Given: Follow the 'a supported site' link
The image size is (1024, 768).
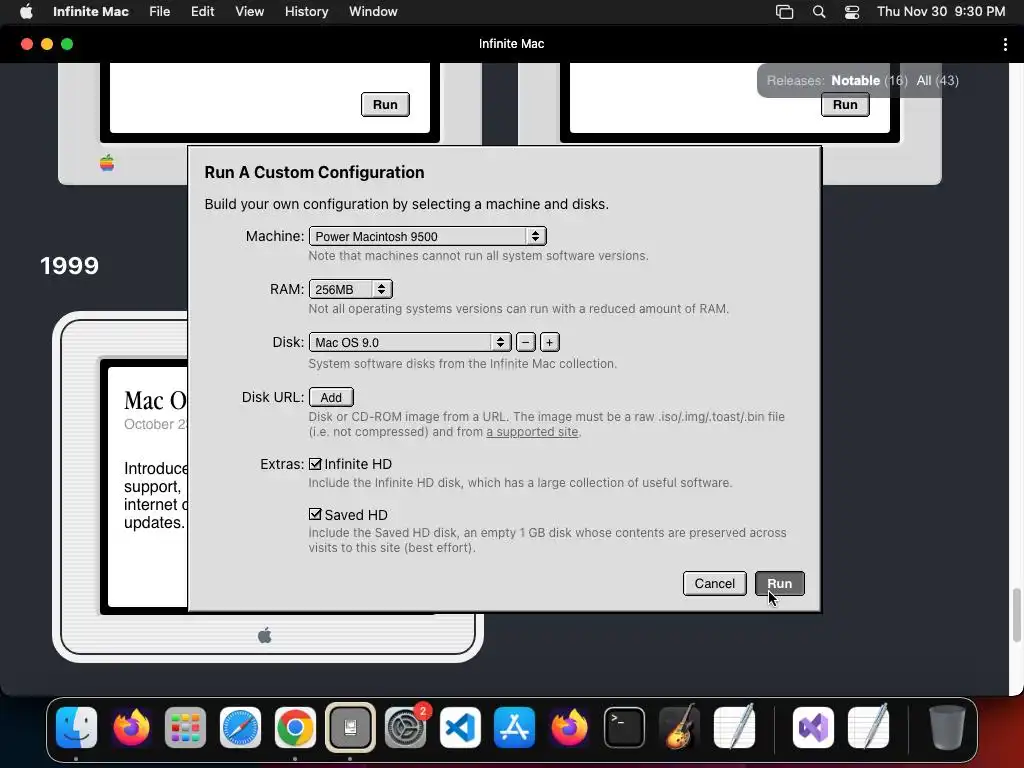Looking at the screenshot, I should click(x=532, y=432).
